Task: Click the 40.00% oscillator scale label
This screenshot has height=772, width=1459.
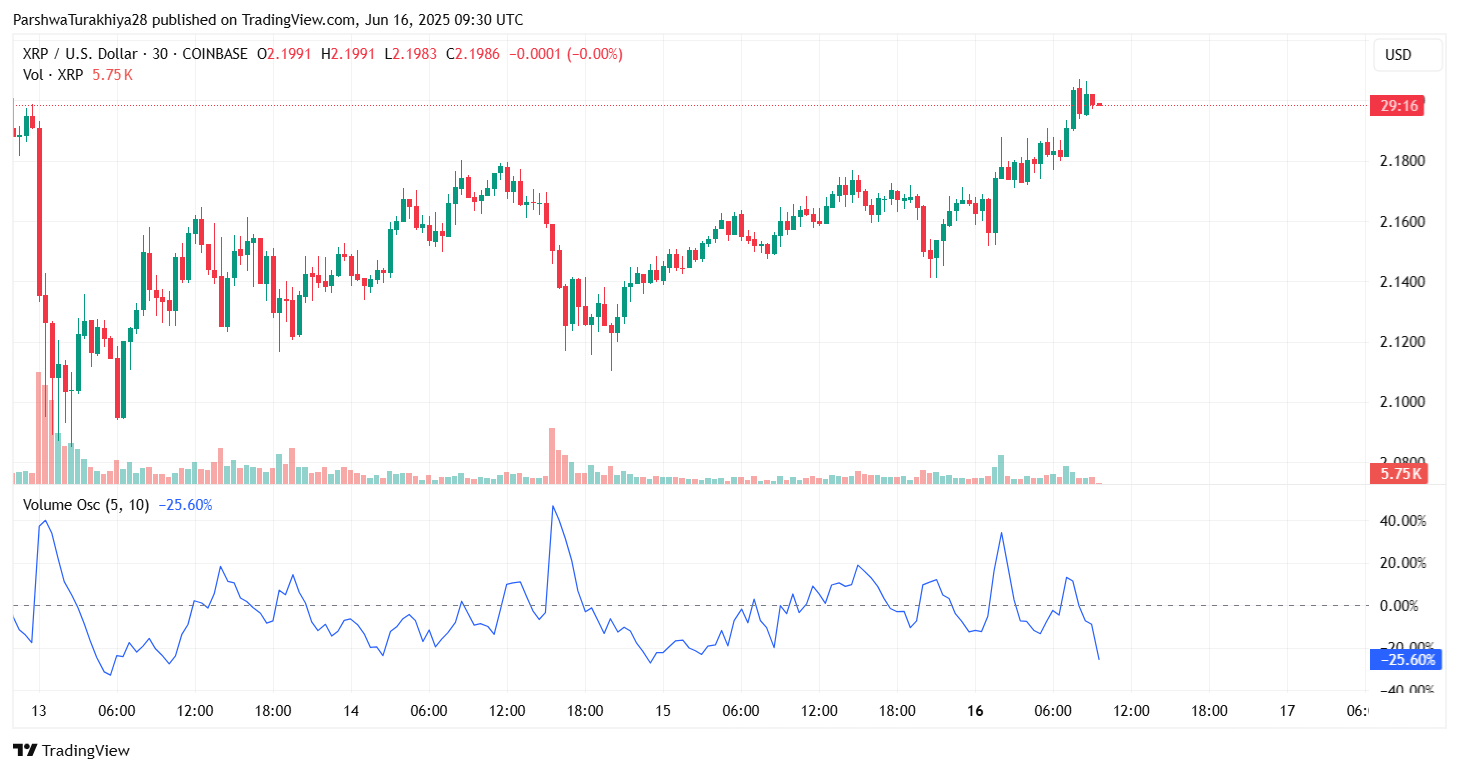Action: point(1406,521)
